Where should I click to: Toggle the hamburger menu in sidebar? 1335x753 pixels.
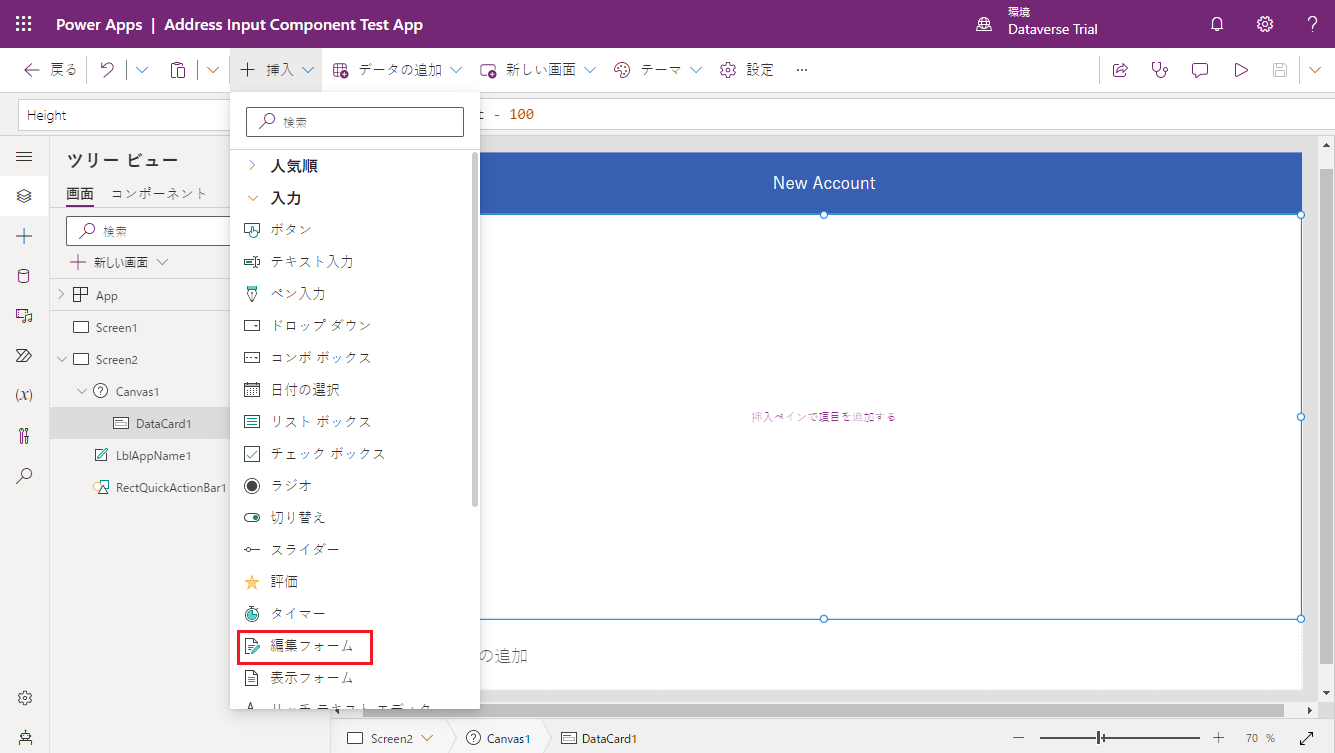(24, 157)
